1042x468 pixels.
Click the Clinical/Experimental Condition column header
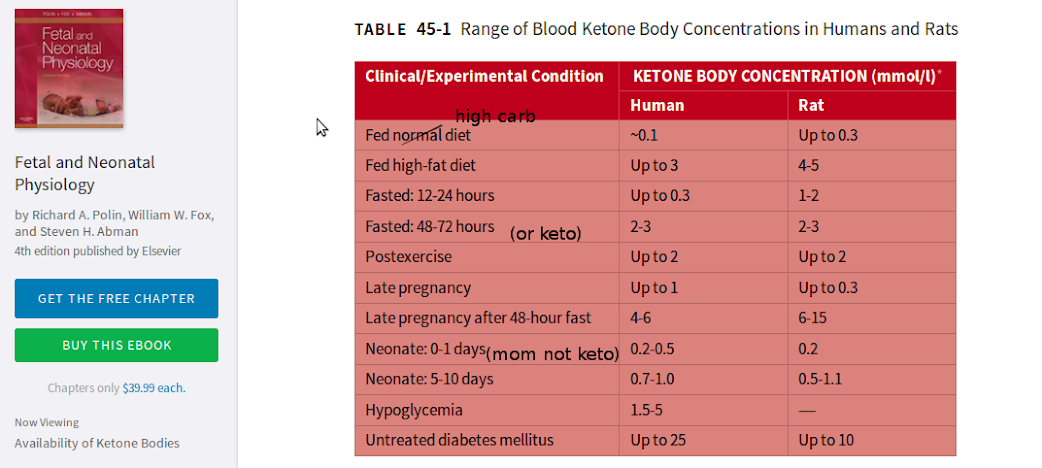tap(484, 76)
